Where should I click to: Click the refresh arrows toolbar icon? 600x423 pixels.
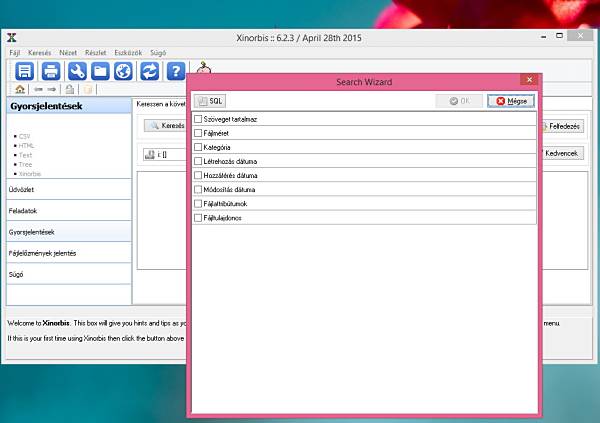coord(150,71)
